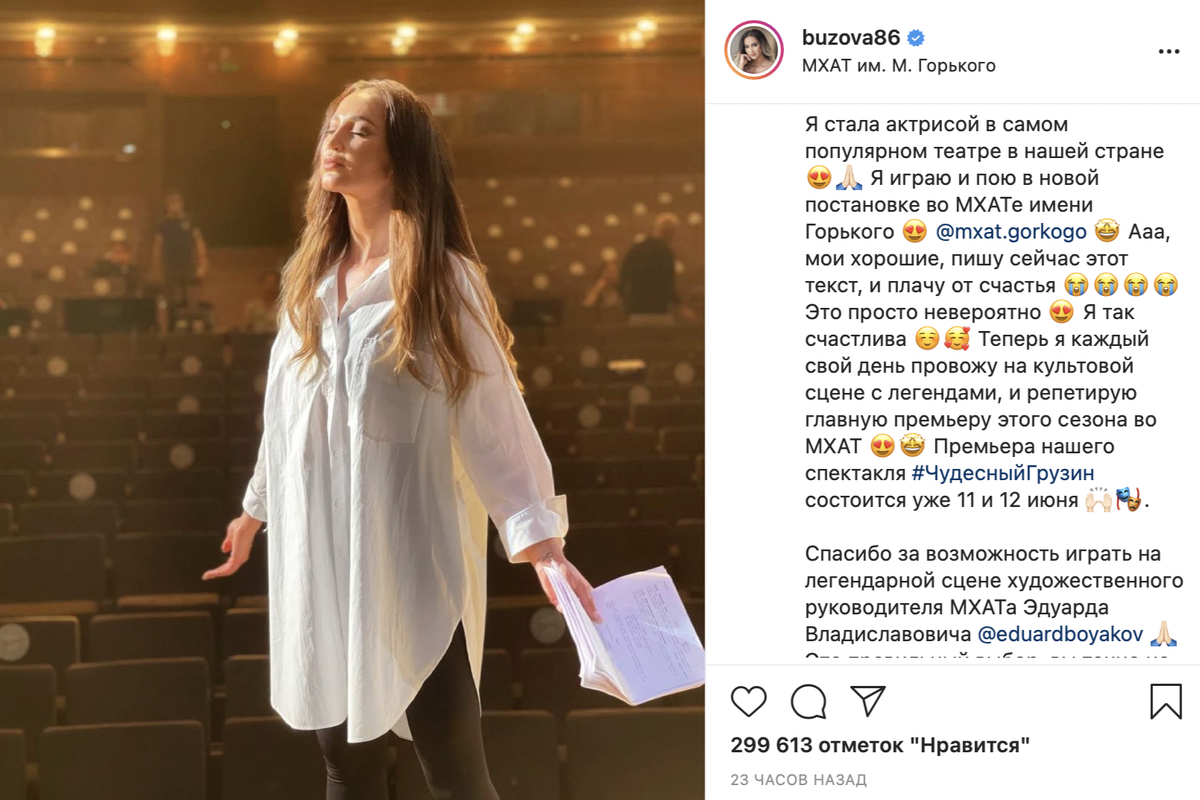Open the buzova86 profile avatar
The image size is (1200, 800).
tap(754, 50)
